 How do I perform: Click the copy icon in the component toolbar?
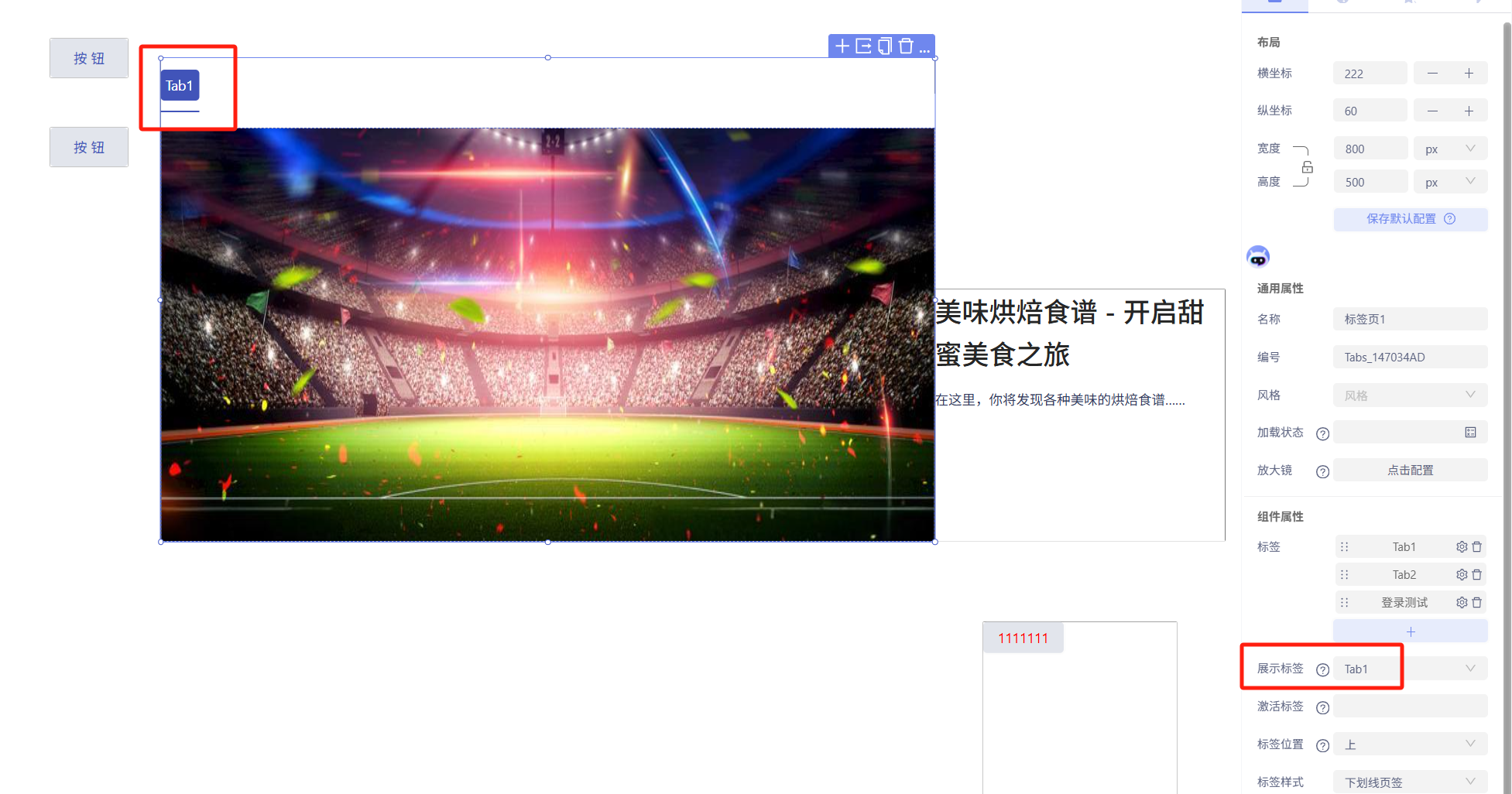click(885, 46)
